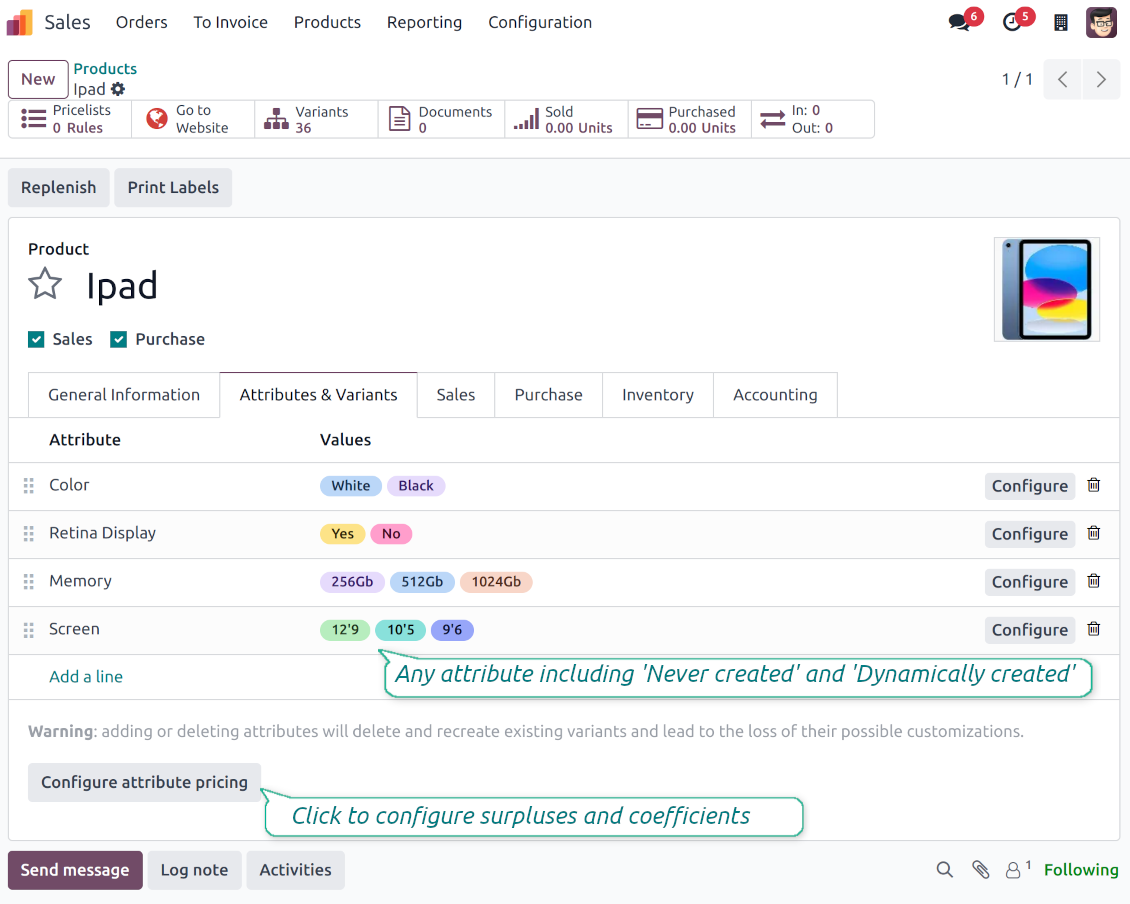Switch to the Inventory tab
1130x904 pixels.
click(x=658, y=395)
